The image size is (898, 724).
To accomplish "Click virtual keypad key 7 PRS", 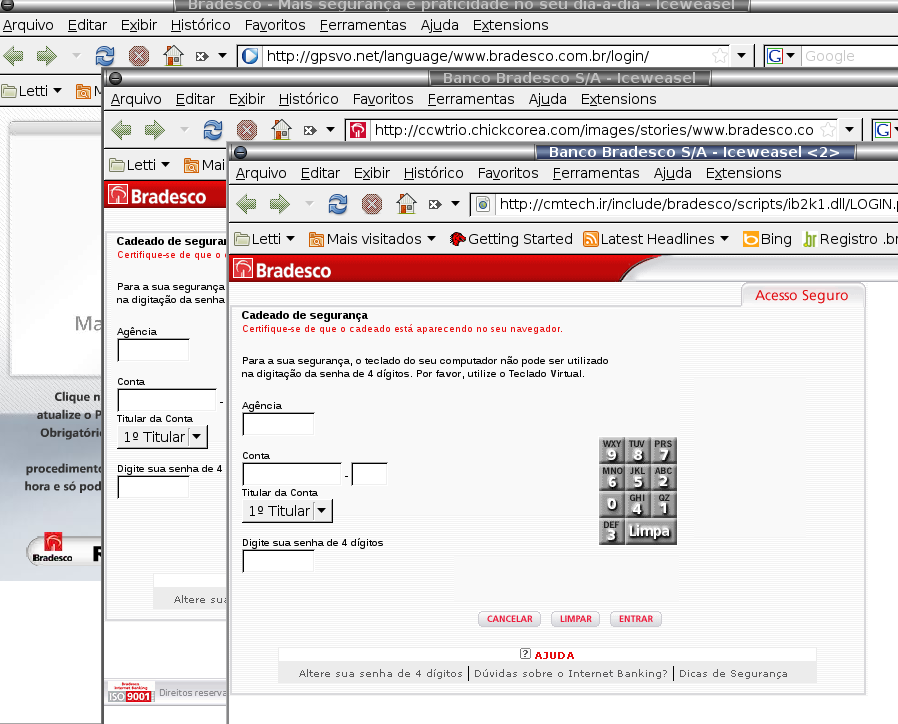I will (663, 450).
